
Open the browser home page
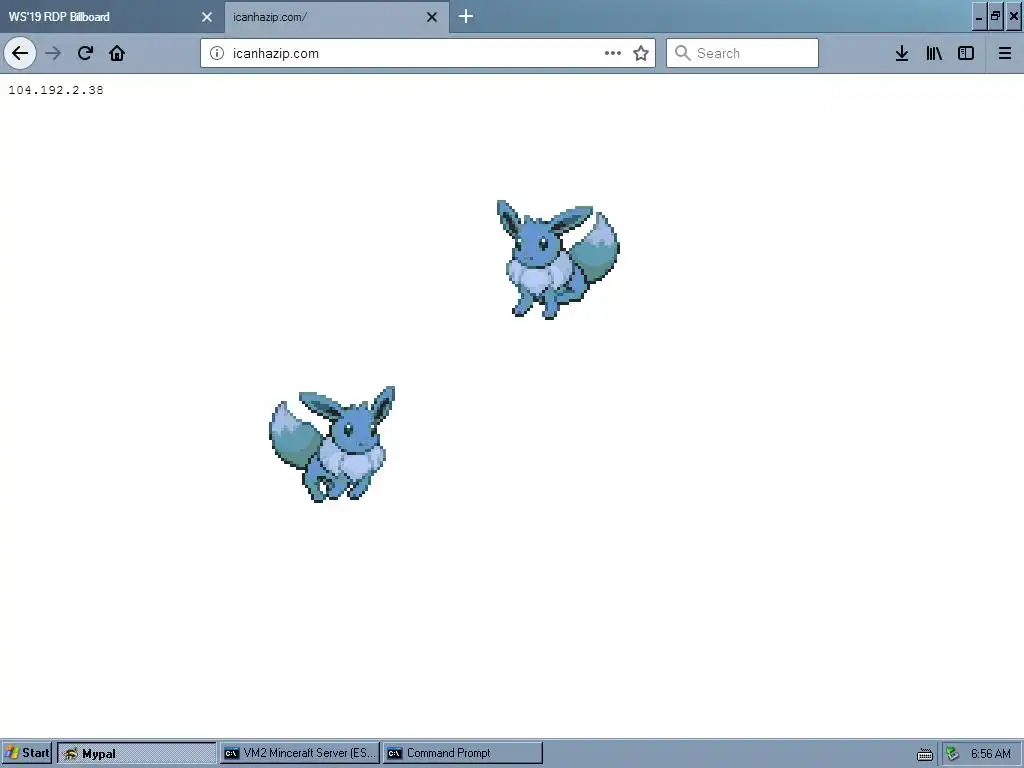tap(117, 53)
